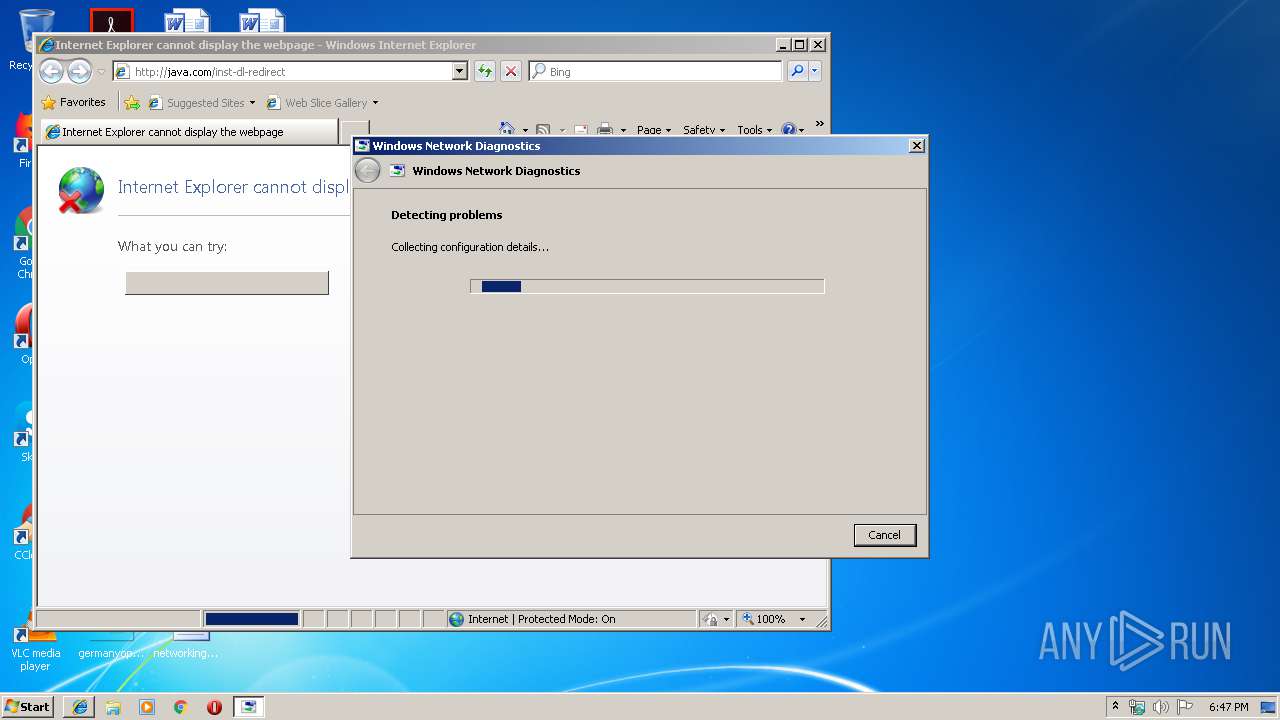Viewport: 1280px width, 720px height.
Task: Click the network connection tray icon
Action: pyautogui.click(x=1137, y=707)
